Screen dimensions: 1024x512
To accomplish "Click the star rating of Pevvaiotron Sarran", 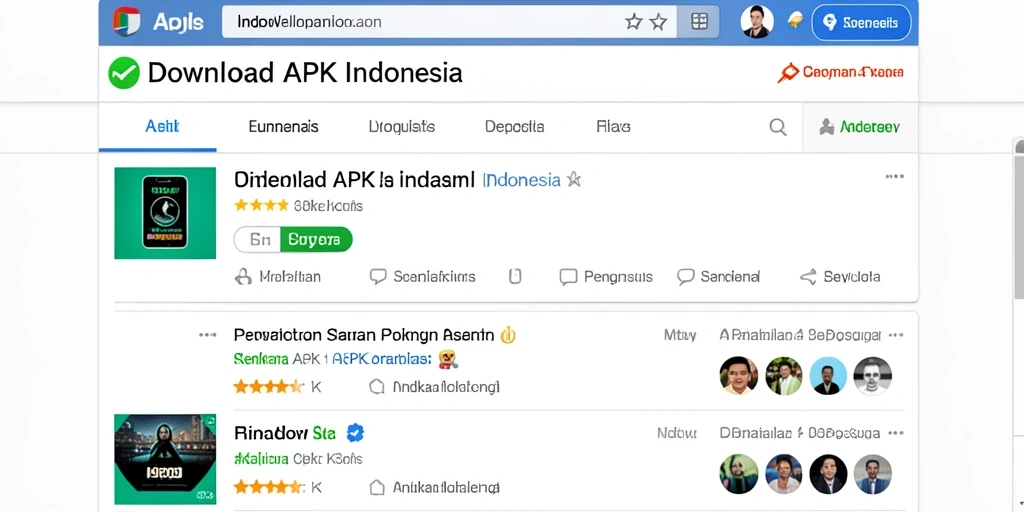I will point(269,387).
